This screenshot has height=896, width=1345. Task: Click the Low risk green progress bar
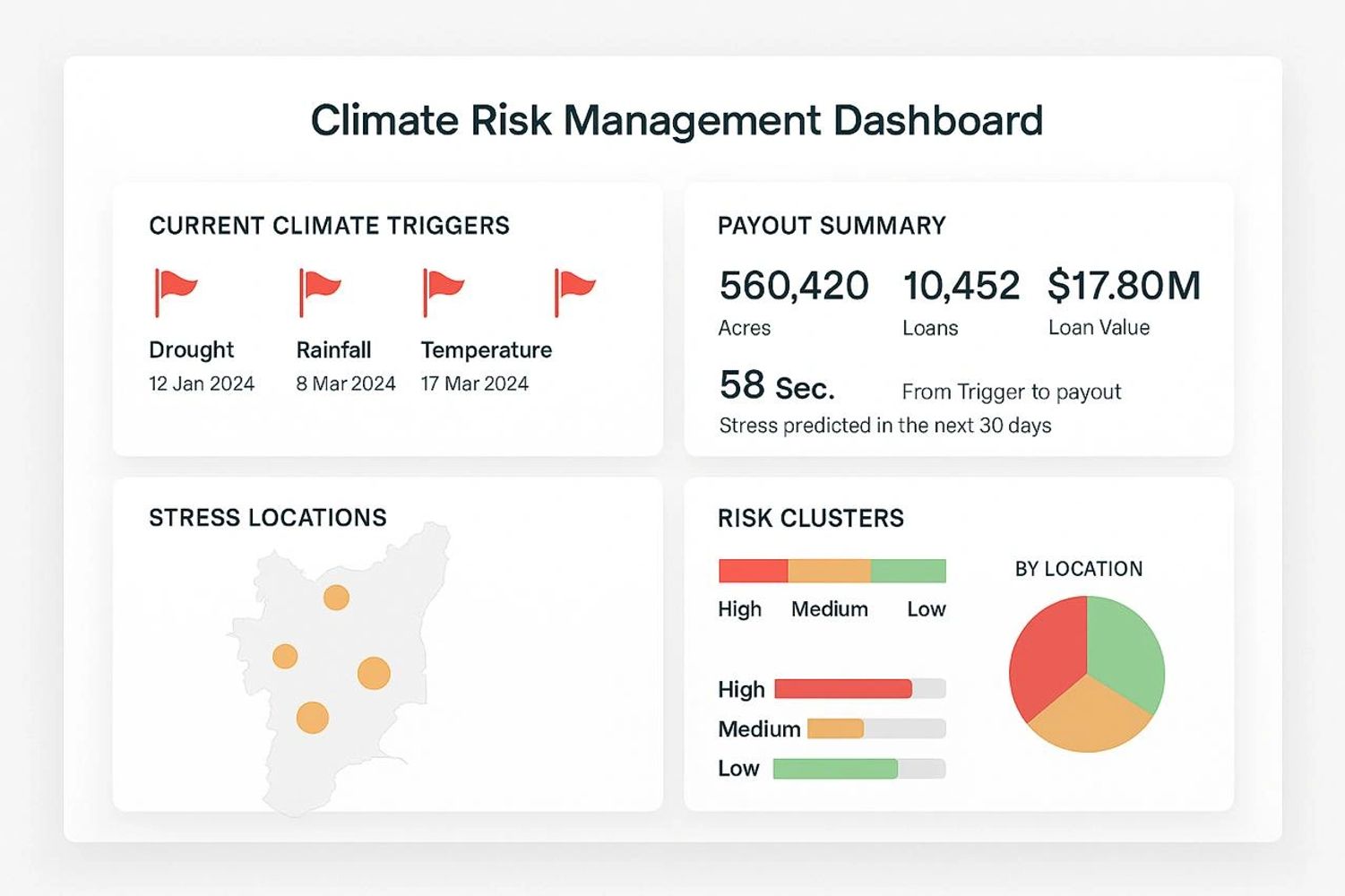coord(835,768)
